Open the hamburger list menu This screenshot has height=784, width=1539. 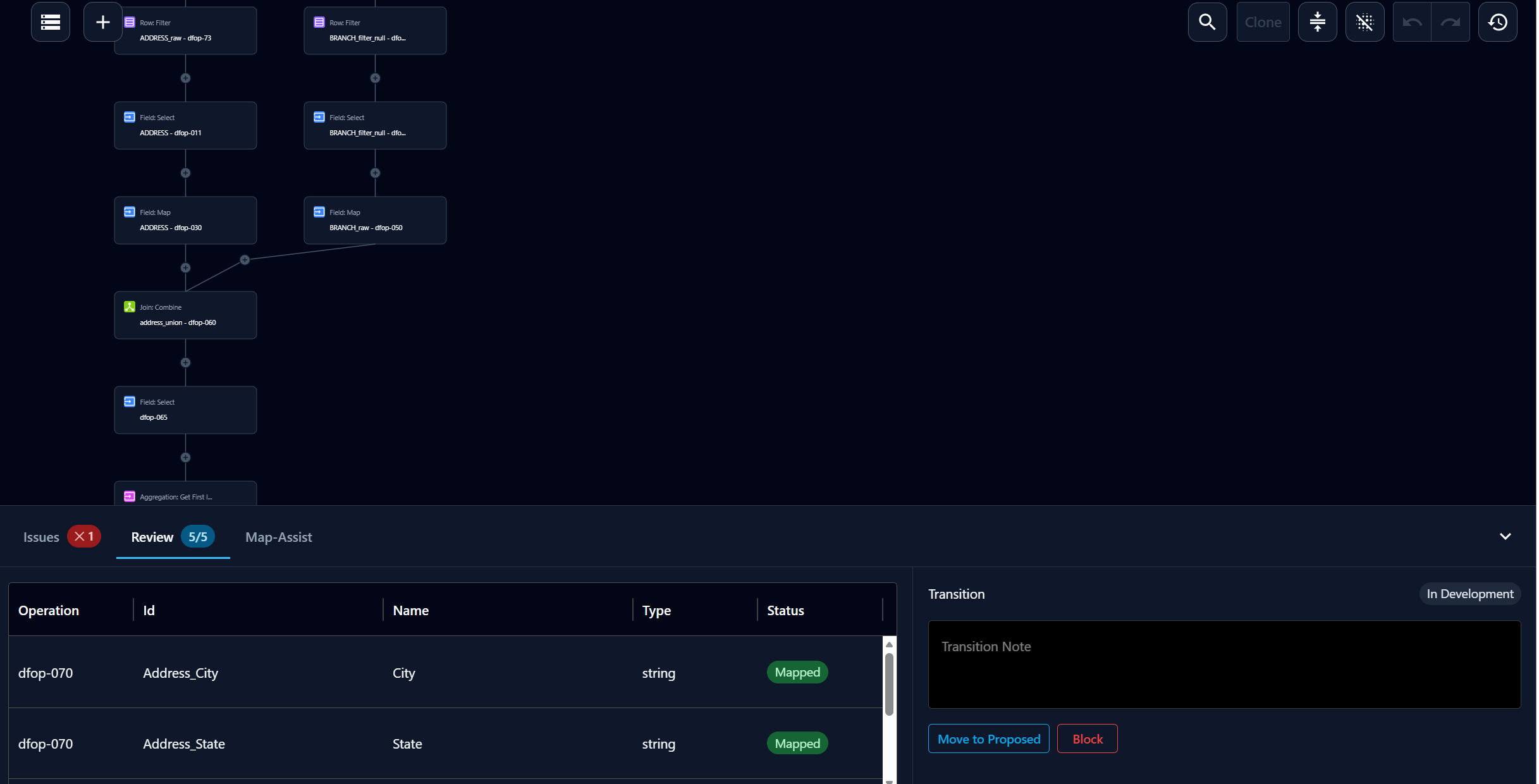(51, 22)
